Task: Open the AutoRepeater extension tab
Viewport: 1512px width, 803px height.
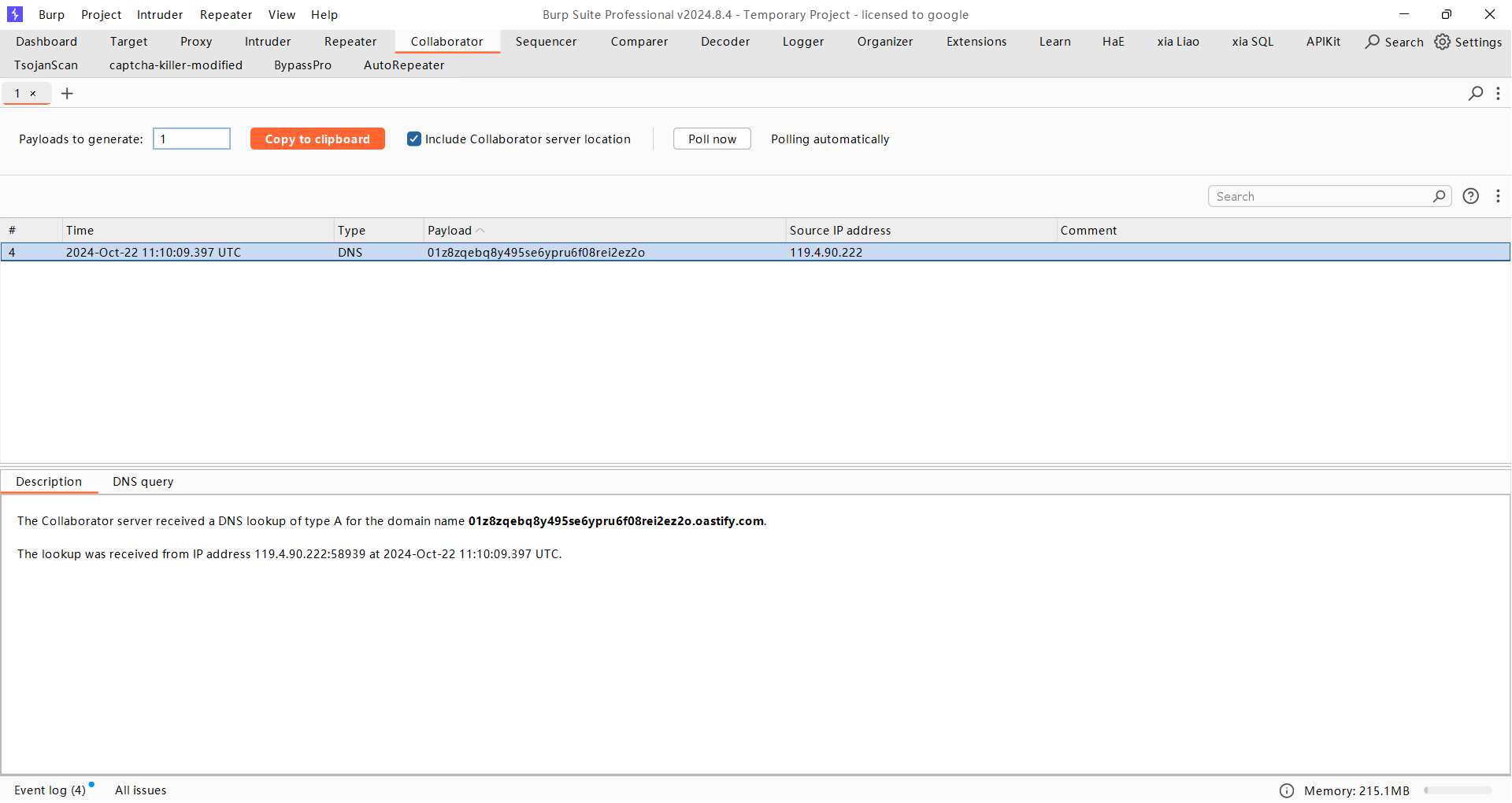Action: (404, 65)
